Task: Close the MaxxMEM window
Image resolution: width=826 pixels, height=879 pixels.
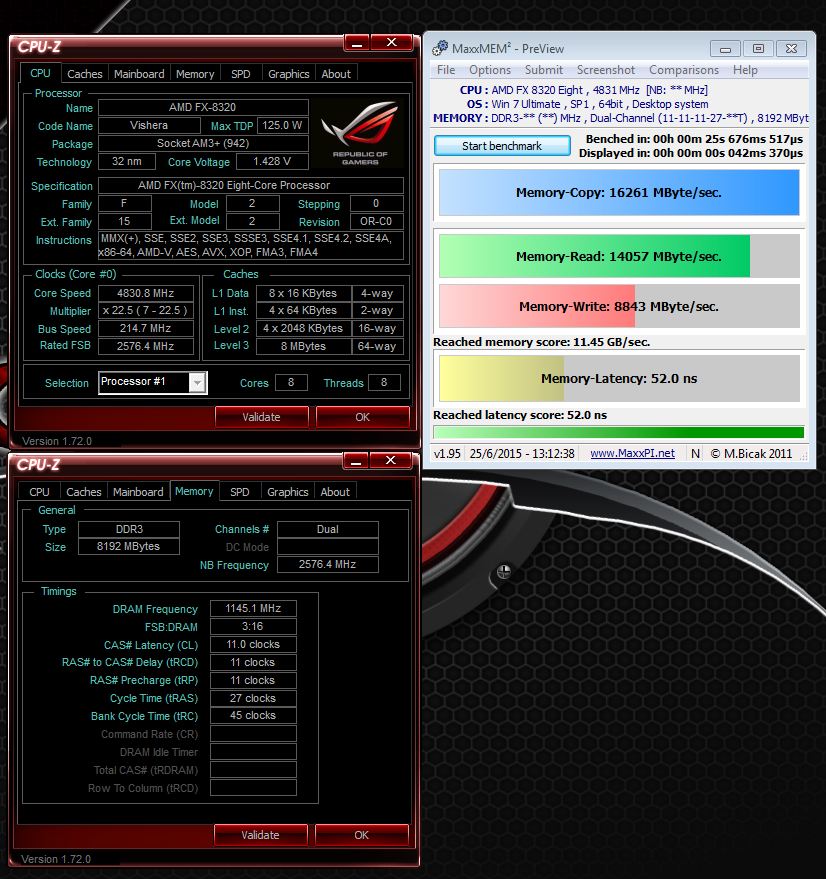Action: tap(791, 49)
